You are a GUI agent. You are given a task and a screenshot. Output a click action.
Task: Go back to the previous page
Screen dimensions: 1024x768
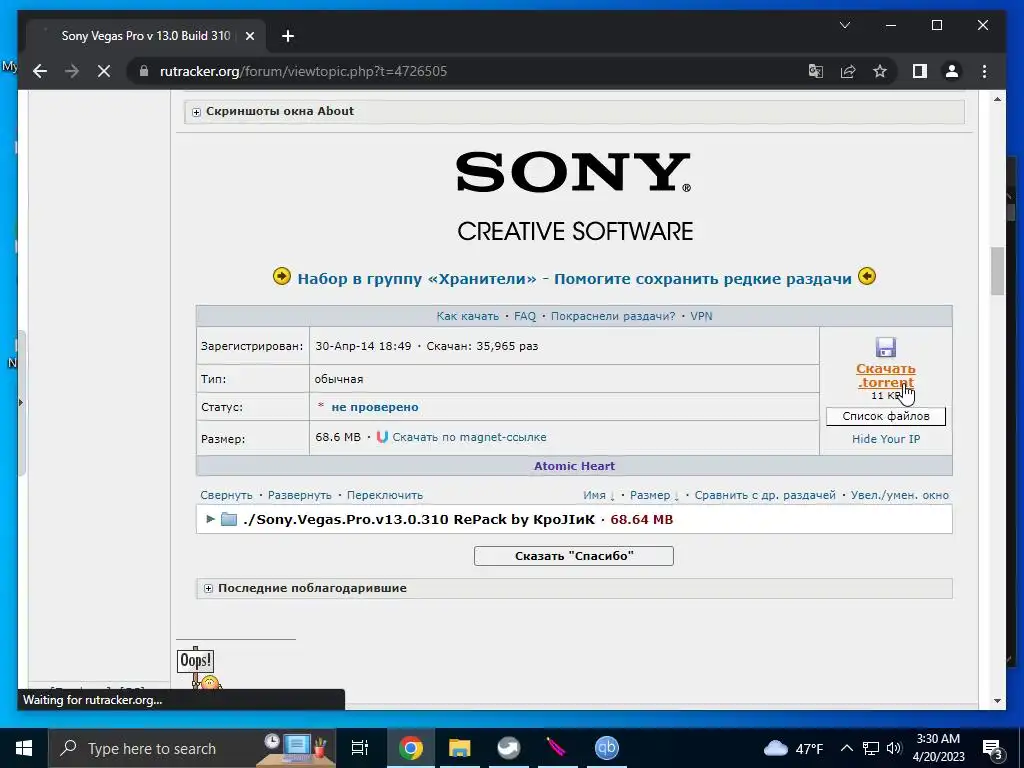click(40, 71)
